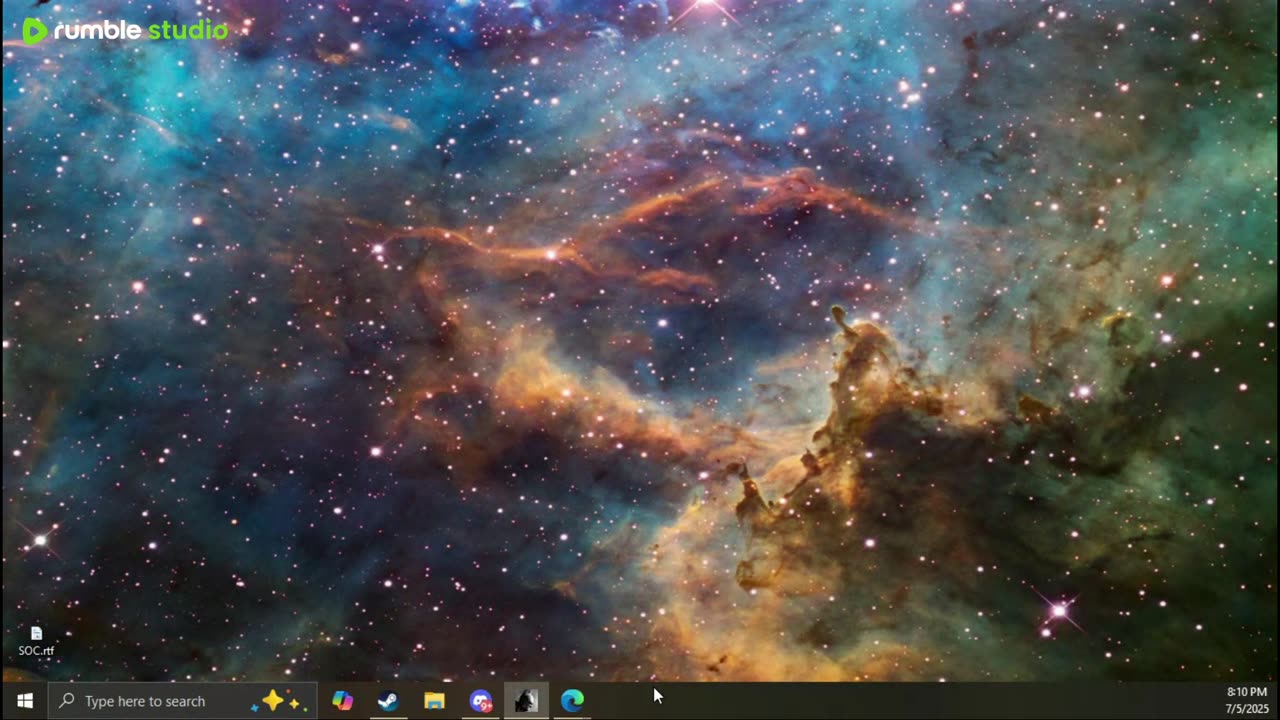Open the Windows Start menu
The width and height of the screenshot is (1280, 720).
pos(24,701)
